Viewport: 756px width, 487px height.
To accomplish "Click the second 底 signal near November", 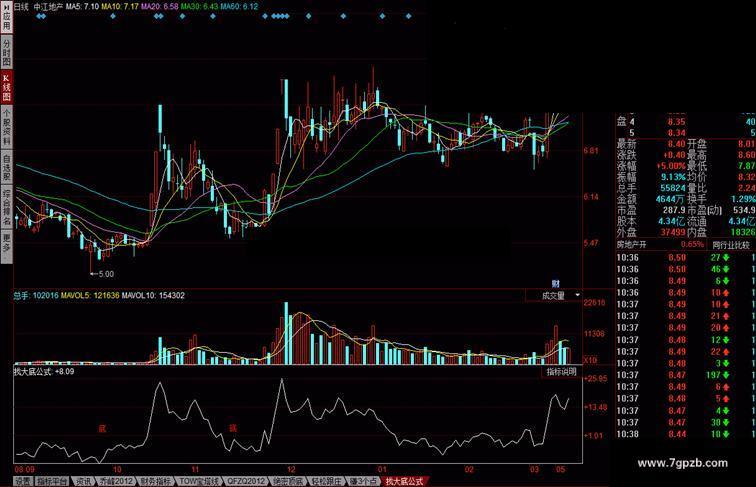I will [x=233, y=427].
